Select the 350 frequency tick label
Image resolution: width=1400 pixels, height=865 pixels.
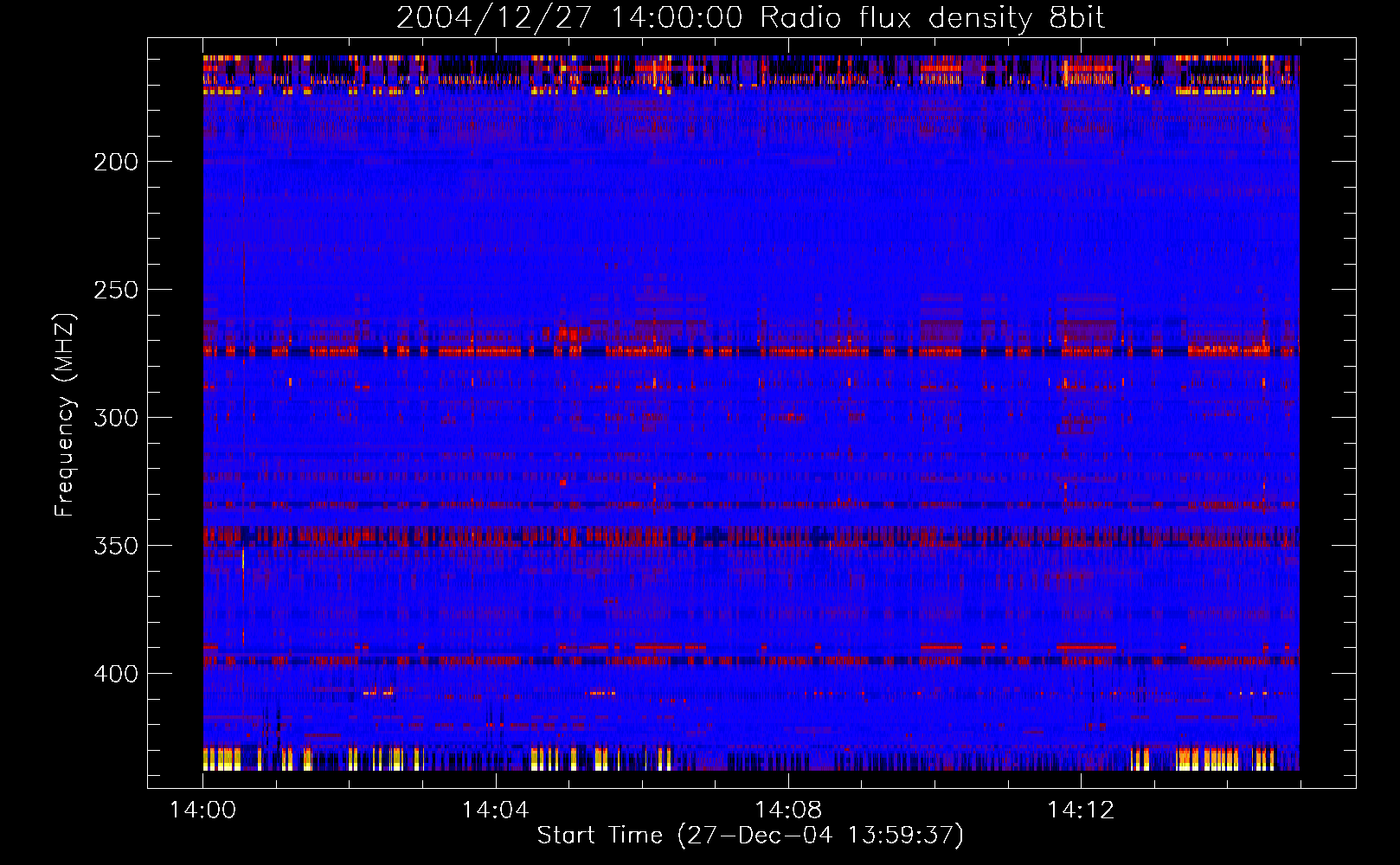click(116, 546)
